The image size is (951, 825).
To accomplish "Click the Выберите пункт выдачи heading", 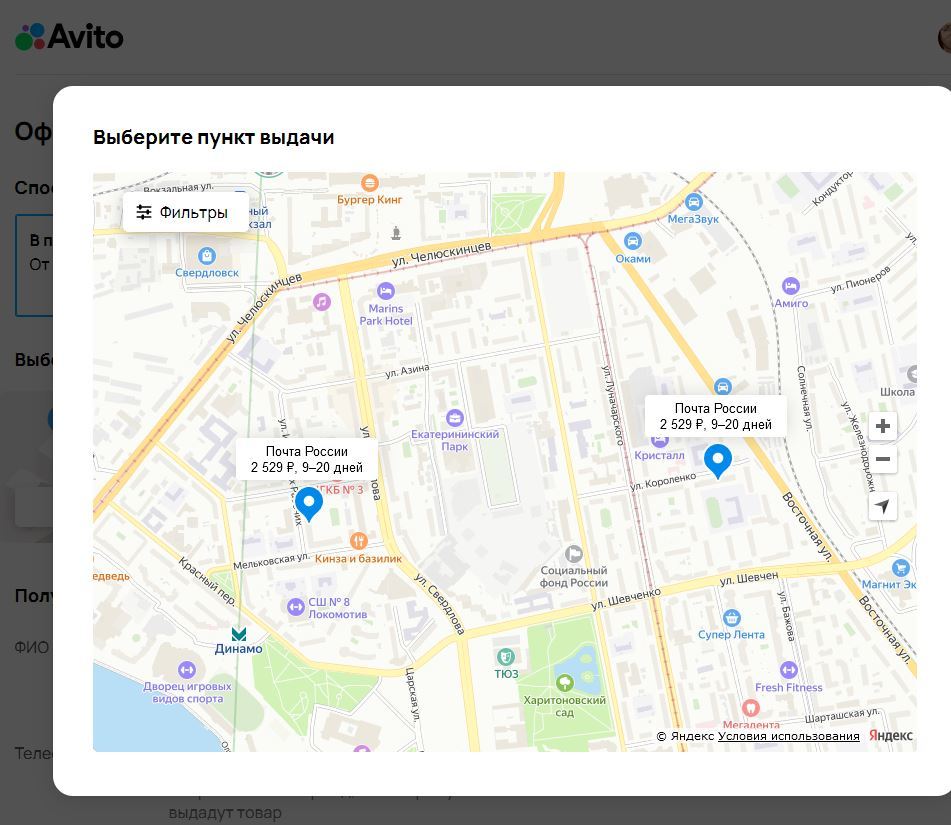I will coord(213,138).
